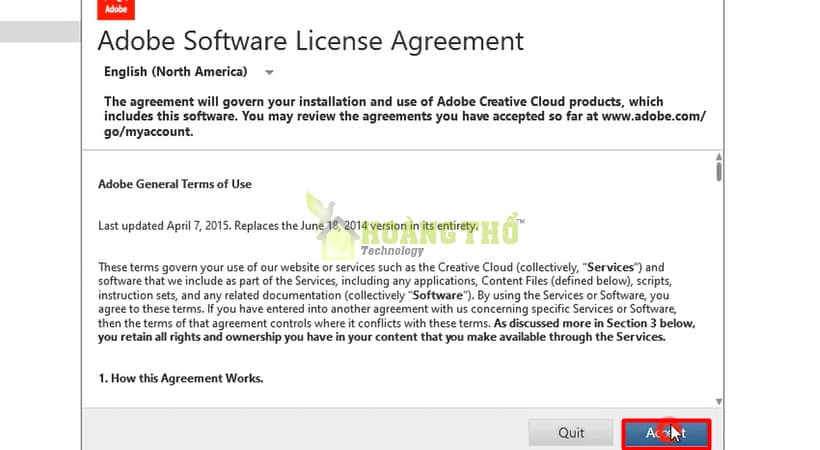Open the English (North America) language dropdown

pyautogui.click(x=269, y=72)
